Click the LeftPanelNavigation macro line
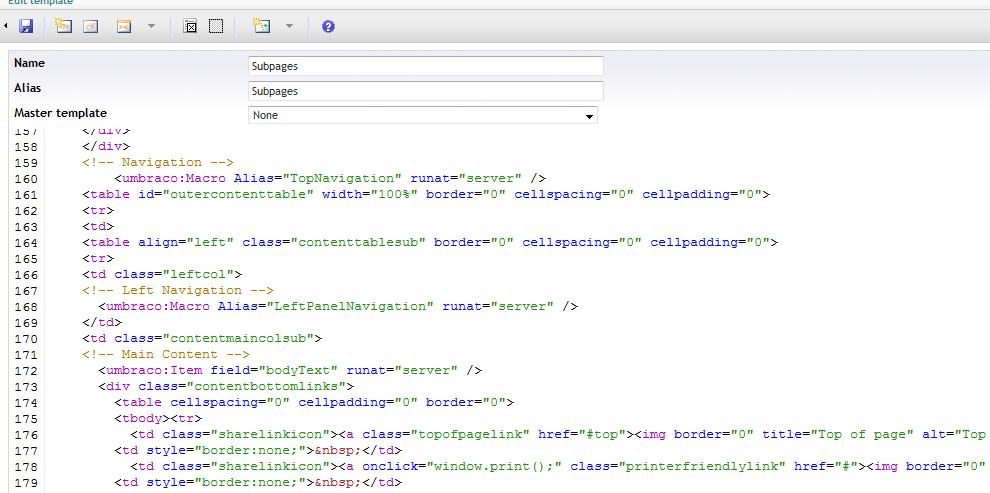Screen dimensions: 990x493 (x=338, y=306)
